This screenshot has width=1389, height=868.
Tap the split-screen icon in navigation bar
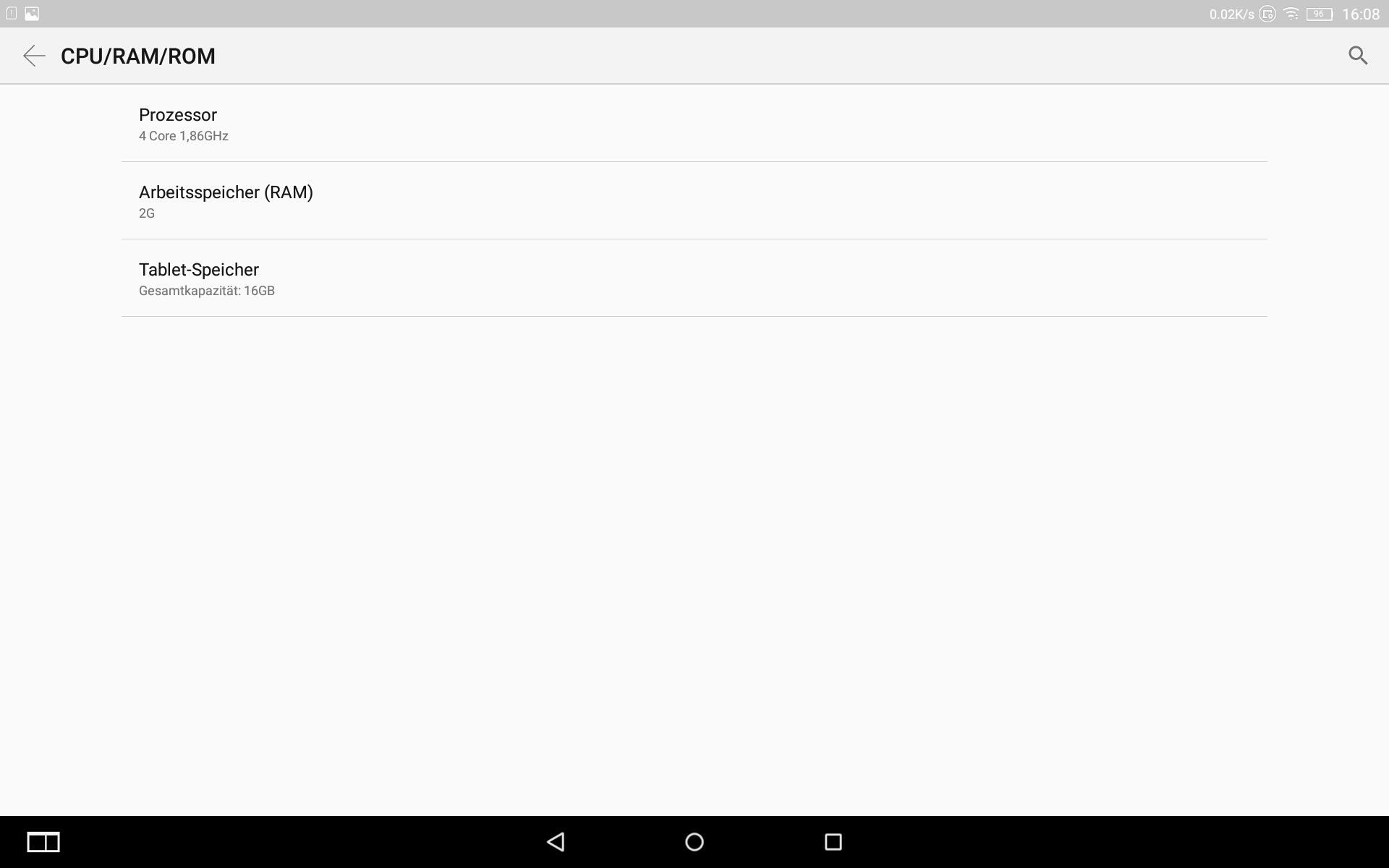click(43, 842)
